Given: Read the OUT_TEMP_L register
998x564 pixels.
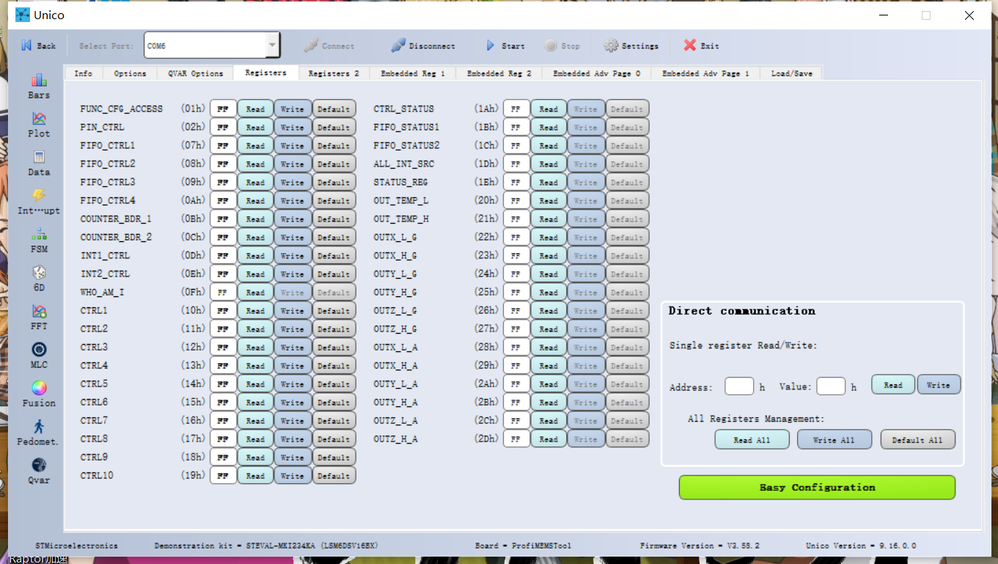Looking at the screenshot, I should pyautogui.click(x=549, y=201).
